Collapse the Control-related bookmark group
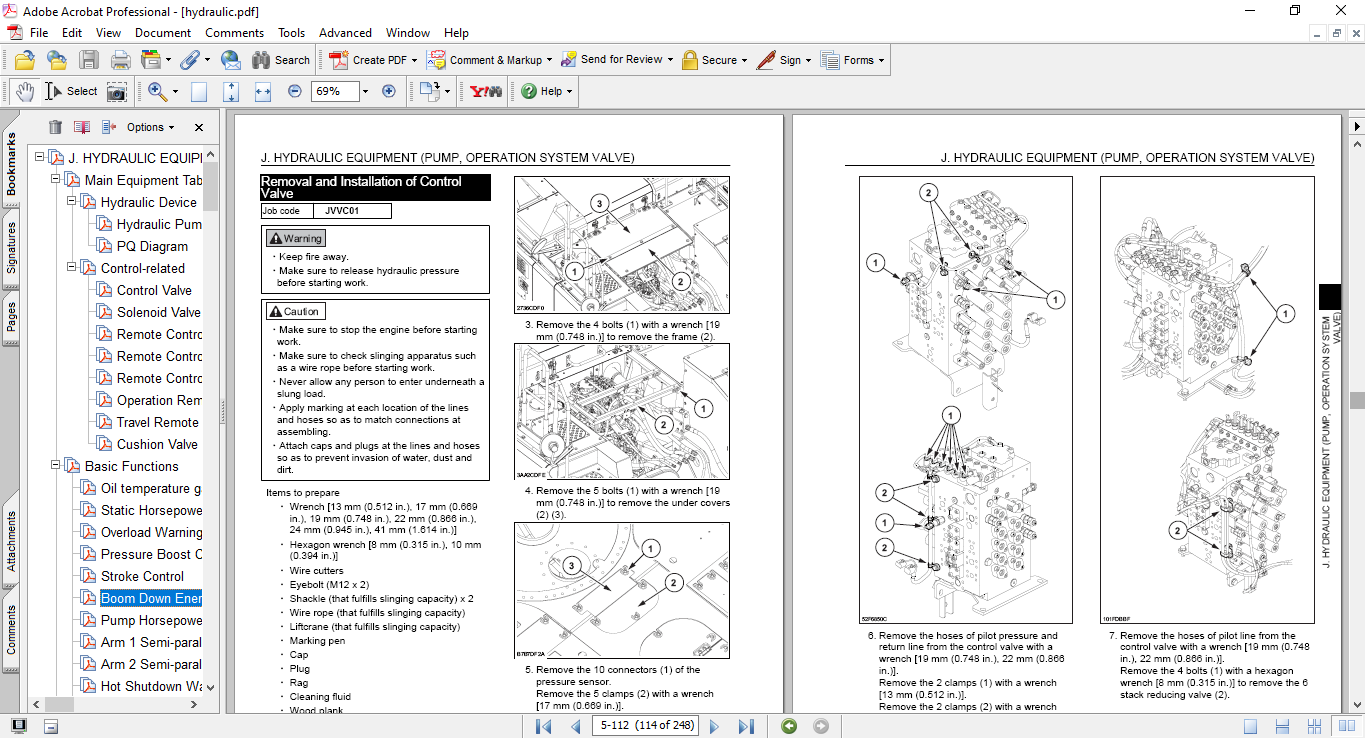Viewport: 1365px width, 738px height. (x=72, y=268)
